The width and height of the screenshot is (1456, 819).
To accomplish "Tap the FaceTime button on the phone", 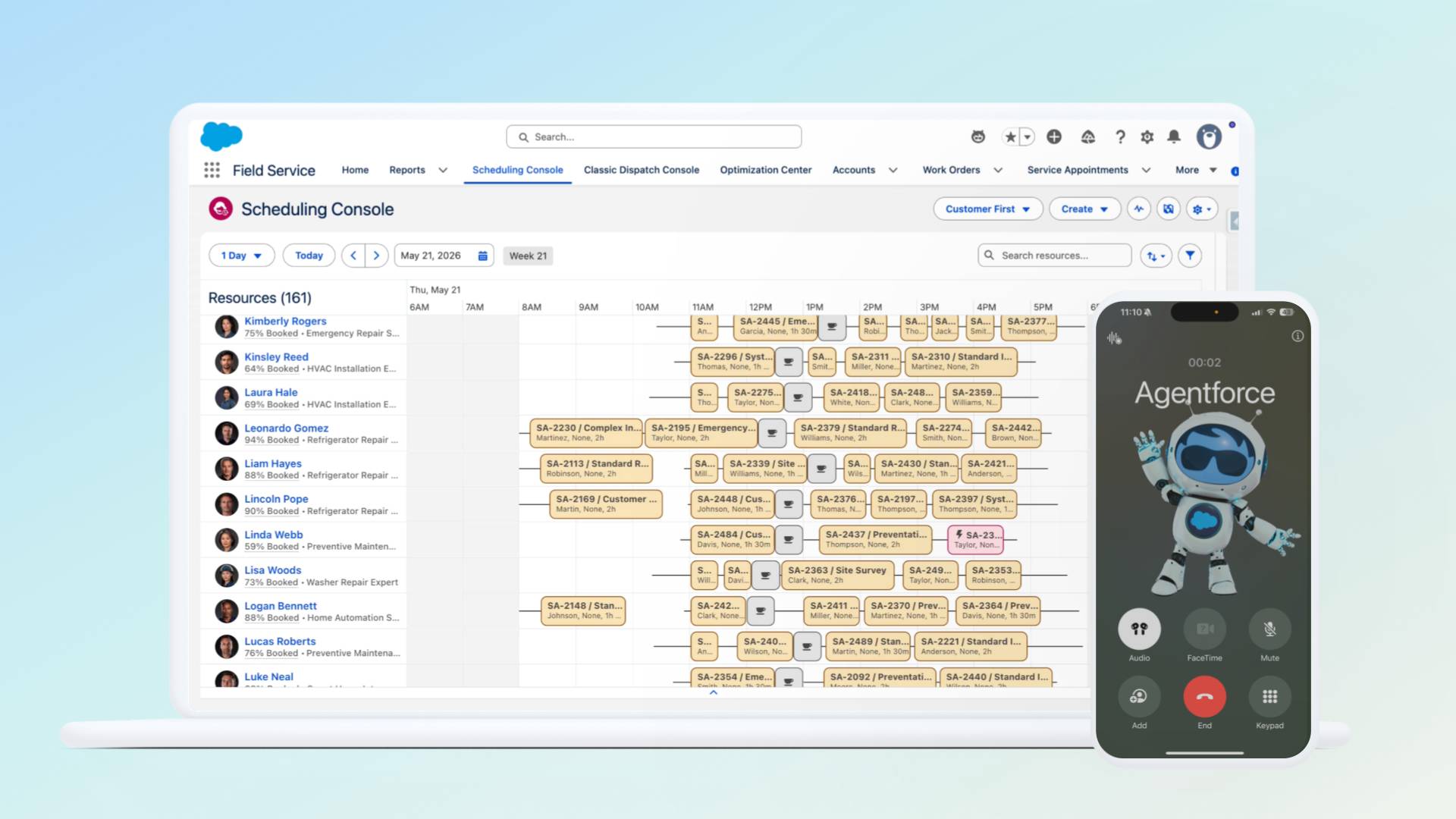I will [x=1204, y=629].
